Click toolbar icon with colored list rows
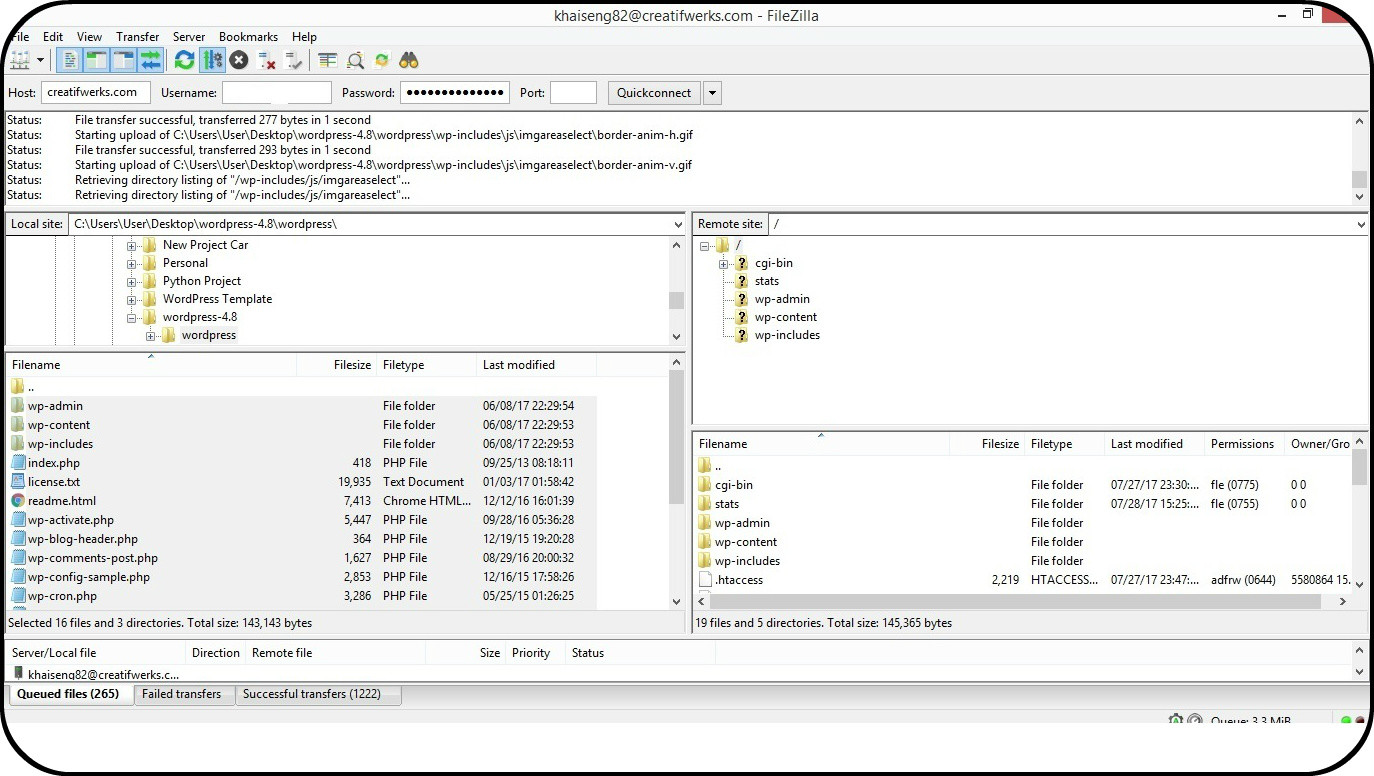The width and height of the screenshot is (1374, 776). (x=328, y=60)
